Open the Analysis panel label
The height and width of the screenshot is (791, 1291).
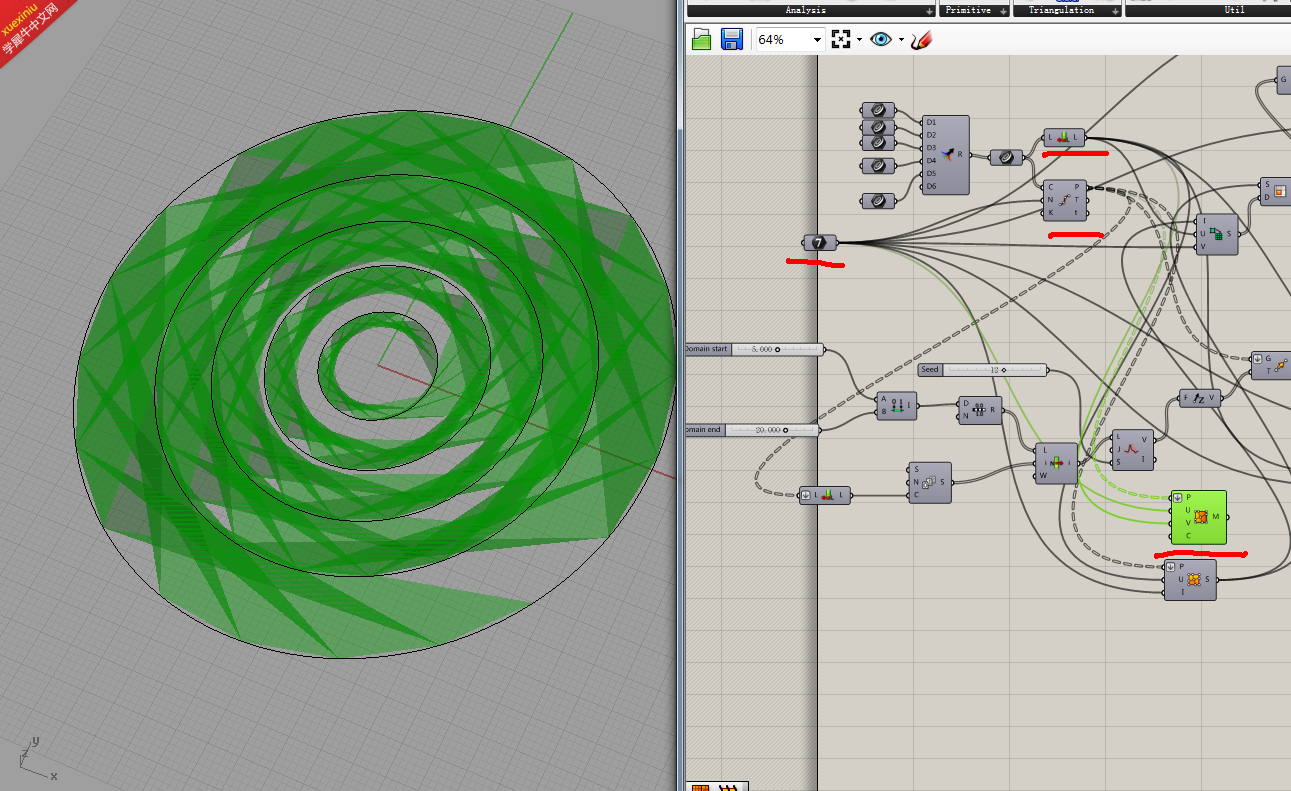[806, 10]
